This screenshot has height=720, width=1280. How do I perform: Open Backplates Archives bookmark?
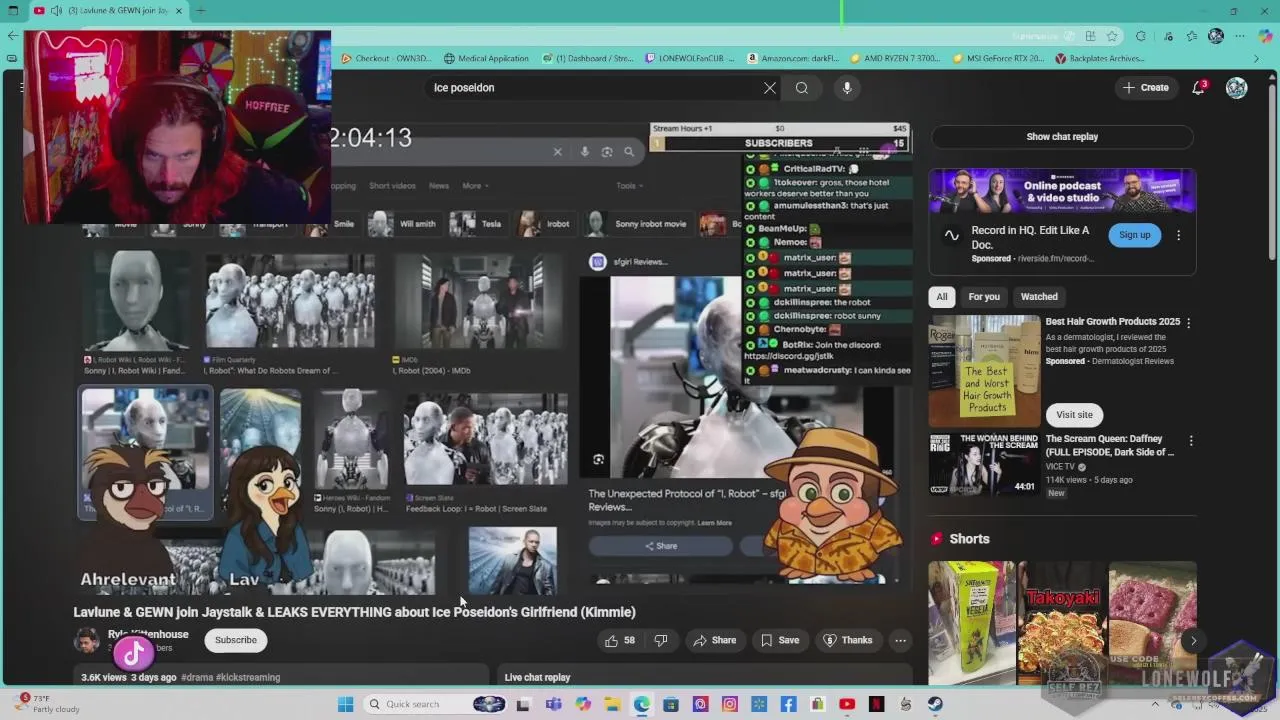1100,58
